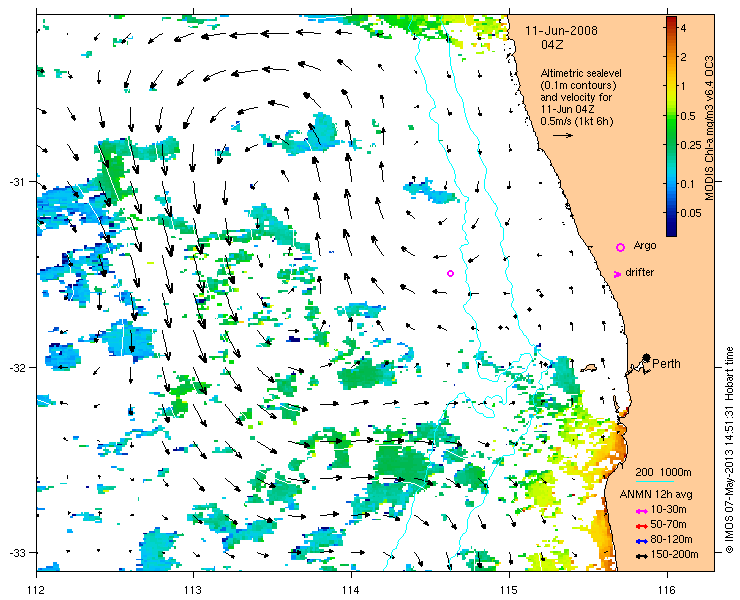The image size is (740, 600).
Task: Click the longitude axis label 115
Action: point(509,590)
